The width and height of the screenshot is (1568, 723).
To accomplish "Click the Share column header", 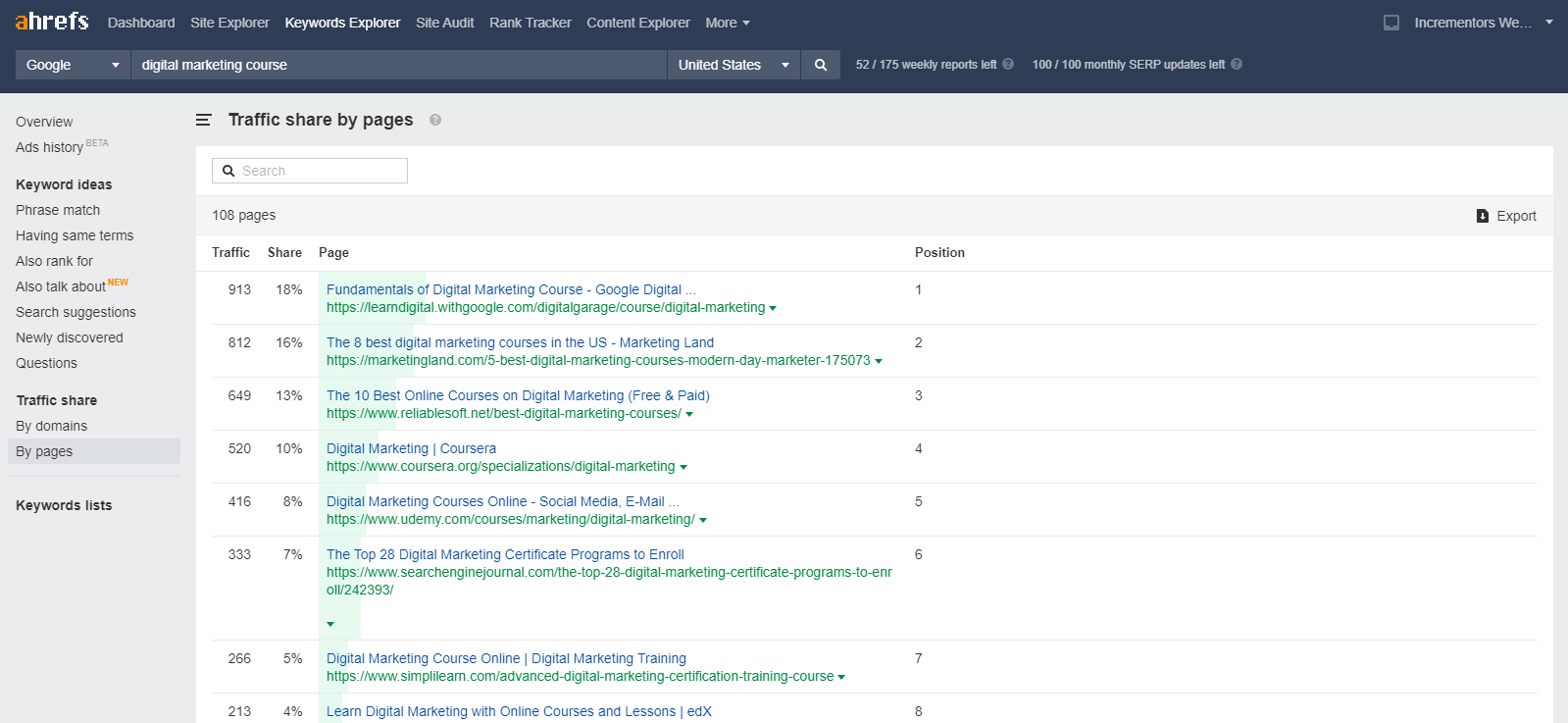I will click(x=284, y=252).
